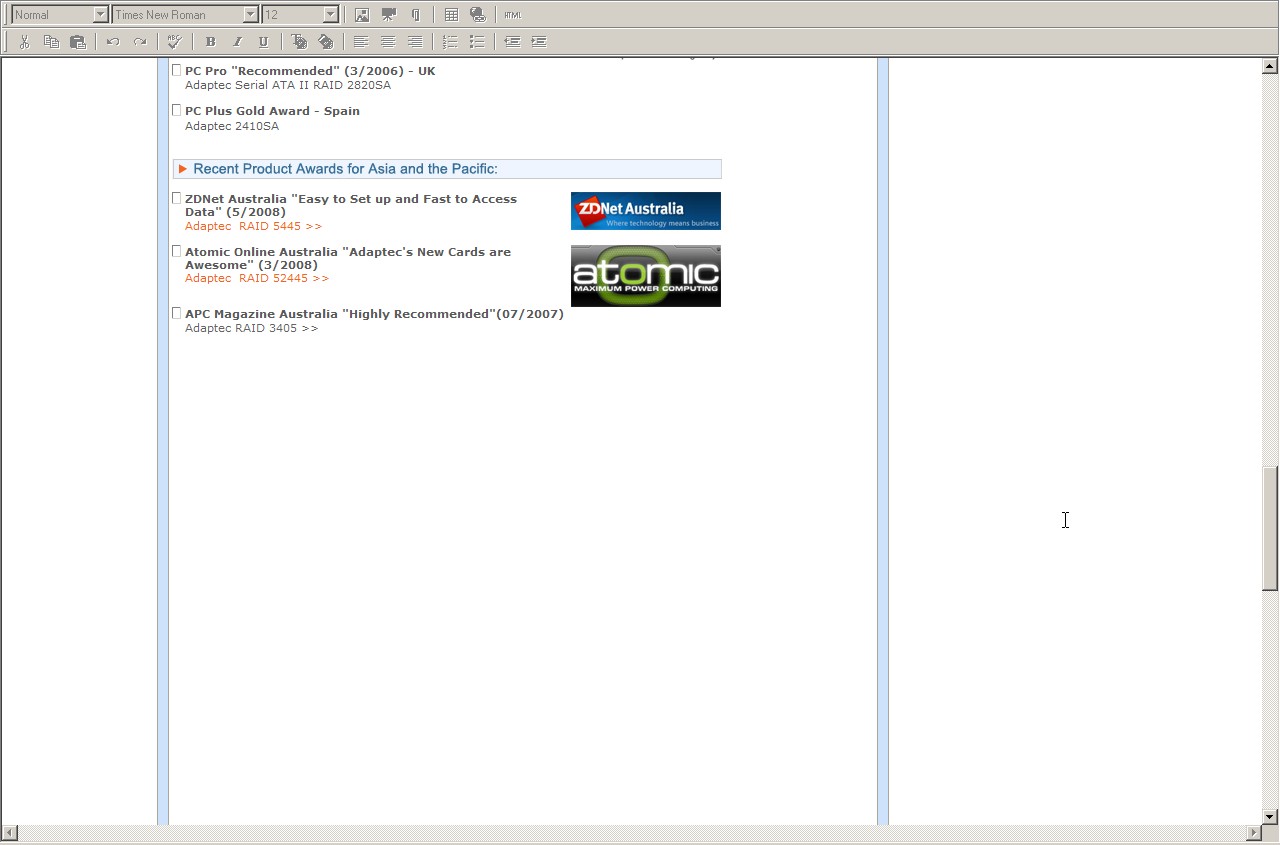Apply a bulleted list
The image size is (1280, 845).
coord(477,42)
